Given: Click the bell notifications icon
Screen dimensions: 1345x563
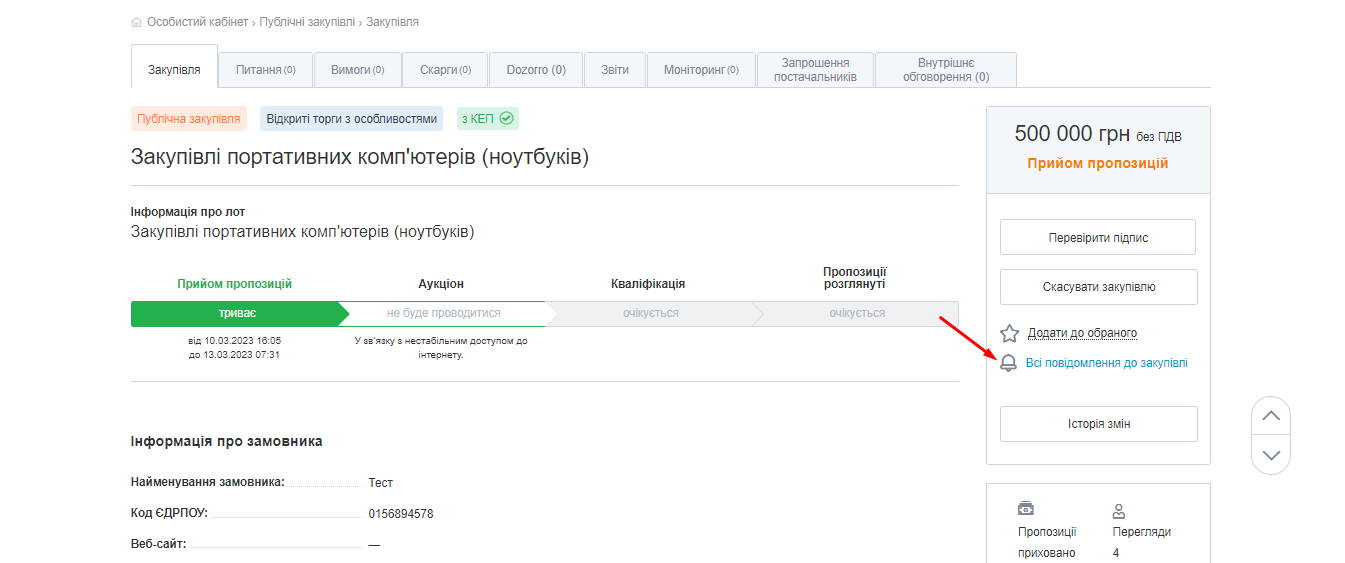Looking at the screenshot, I should (1009, 363).
